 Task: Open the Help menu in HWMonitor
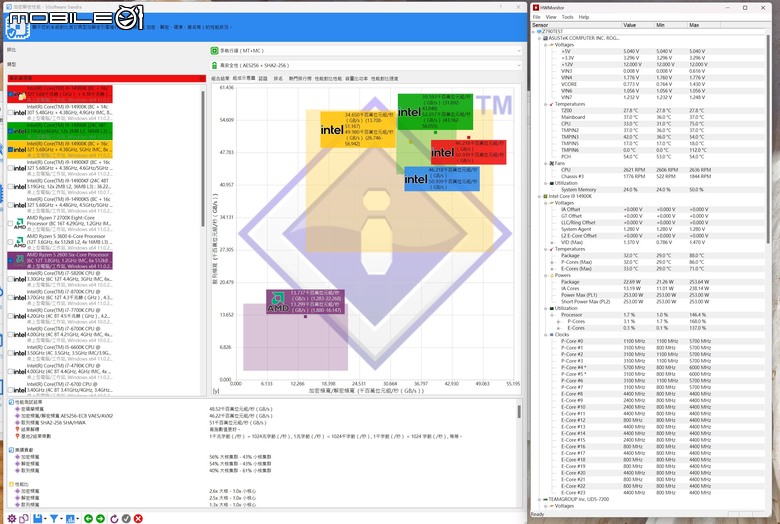click(584, 17)
